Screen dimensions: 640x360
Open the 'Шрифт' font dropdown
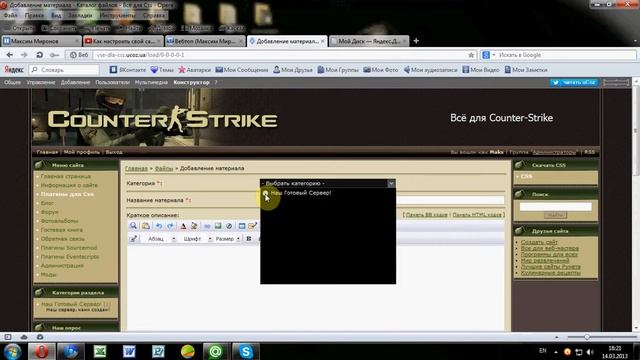tap(197, 239)
